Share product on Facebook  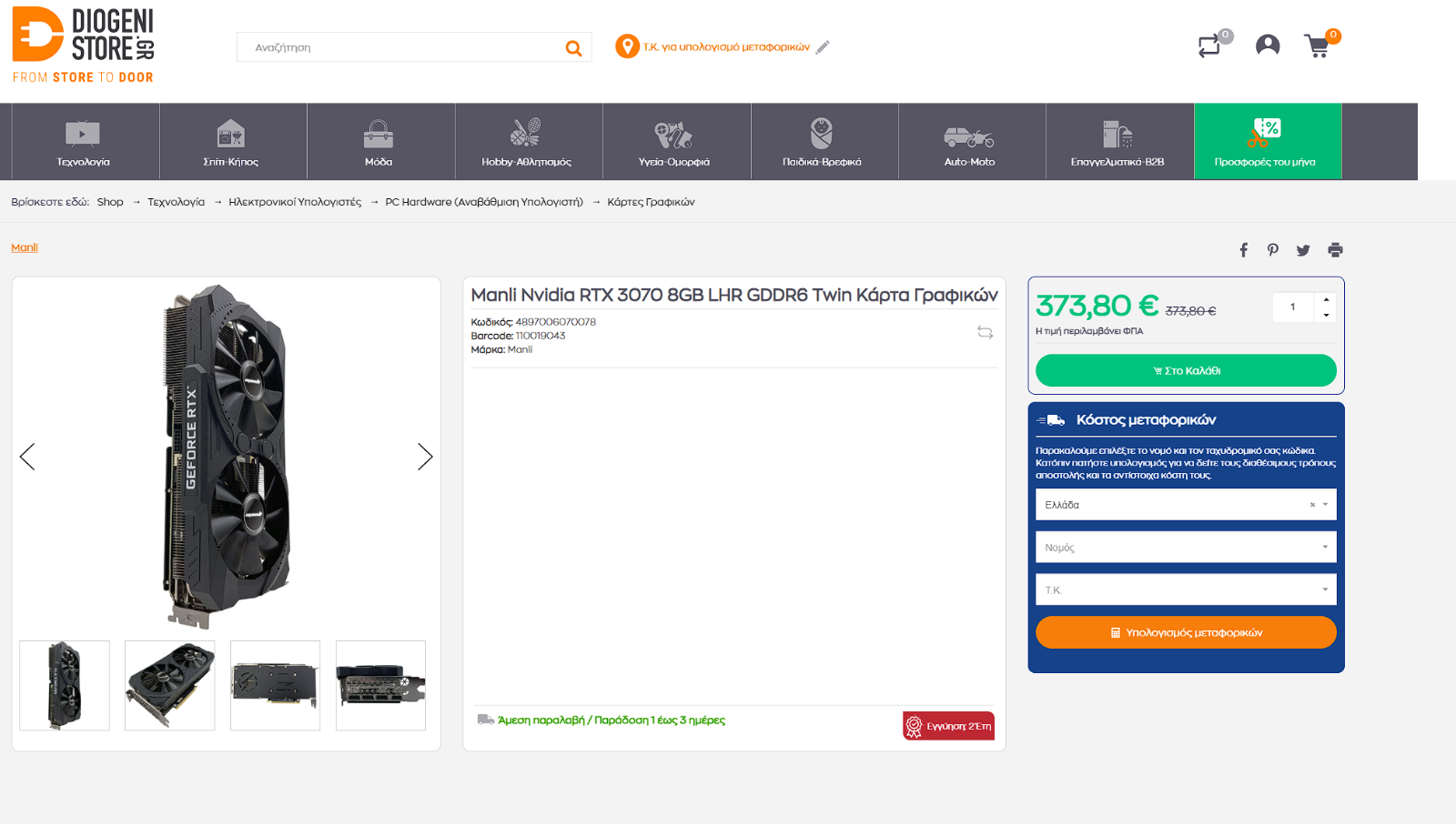point(1244,250)
